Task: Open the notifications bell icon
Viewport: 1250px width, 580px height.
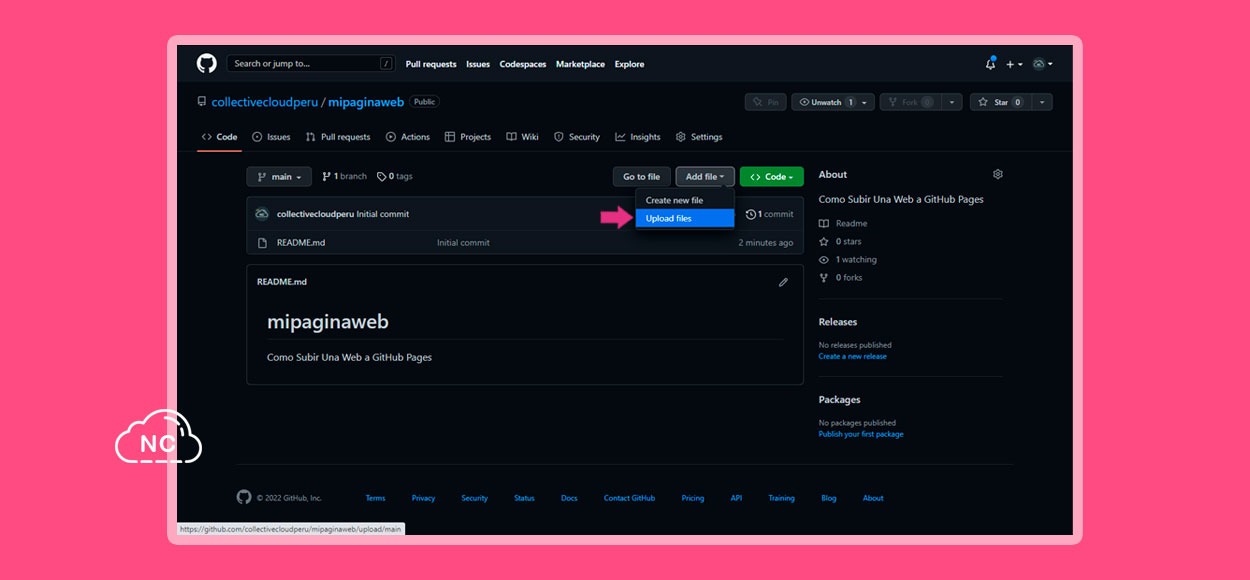Action: (990, 63)
